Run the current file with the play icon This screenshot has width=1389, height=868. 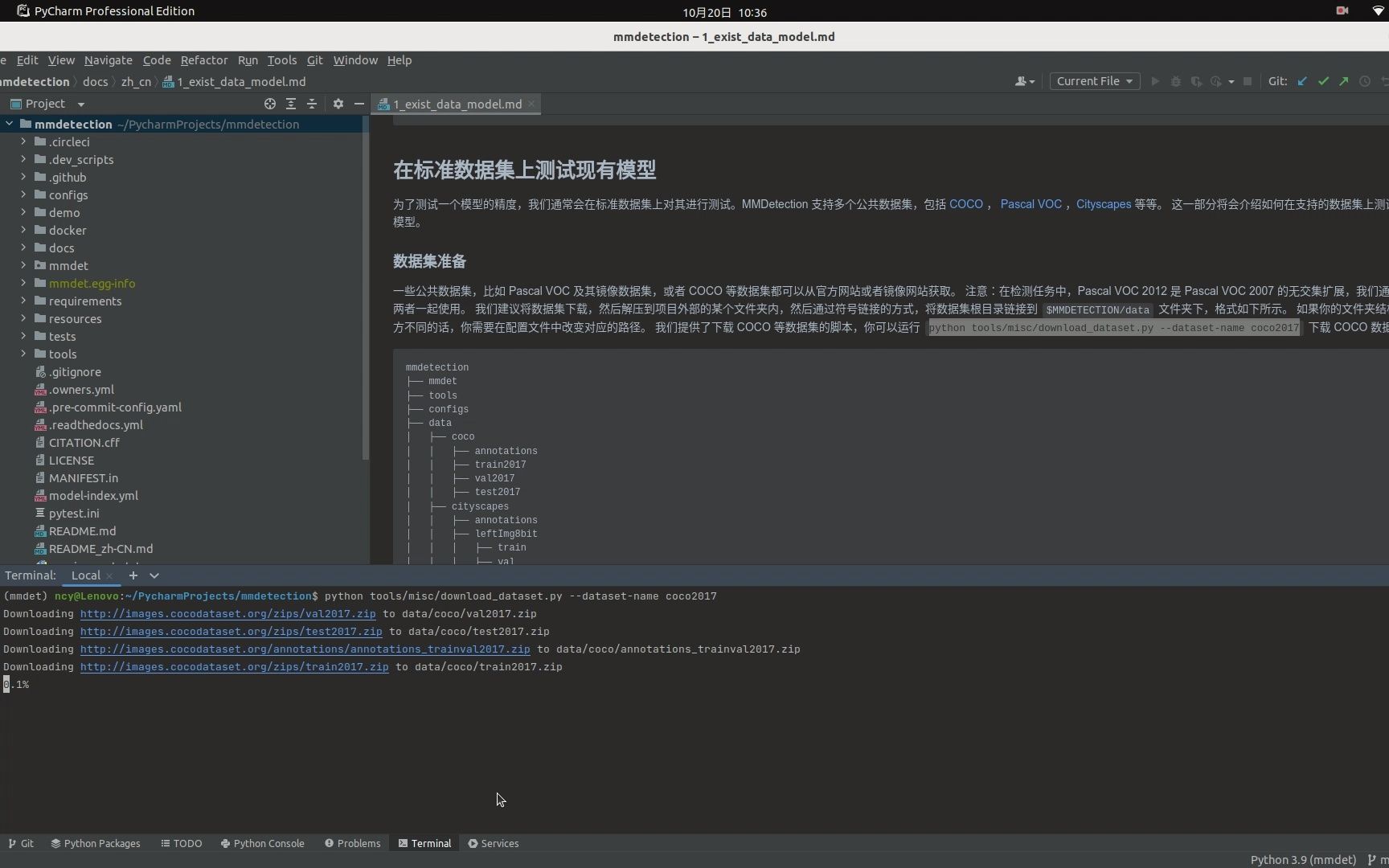pos(1155,81)
